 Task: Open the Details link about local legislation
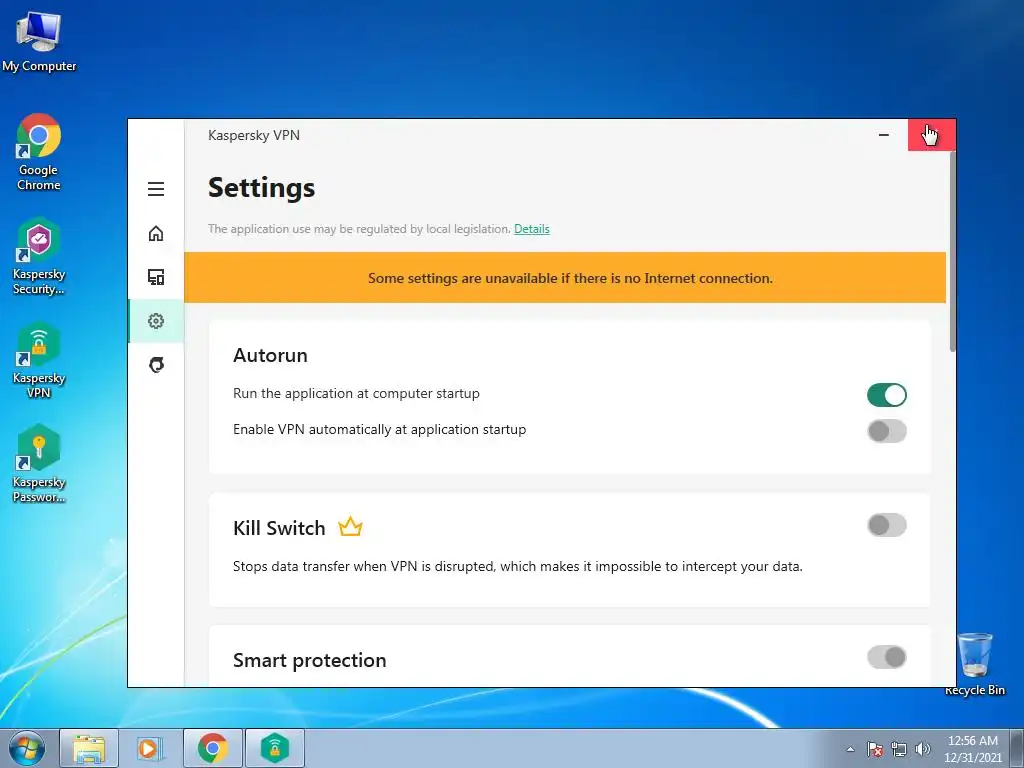532,229
